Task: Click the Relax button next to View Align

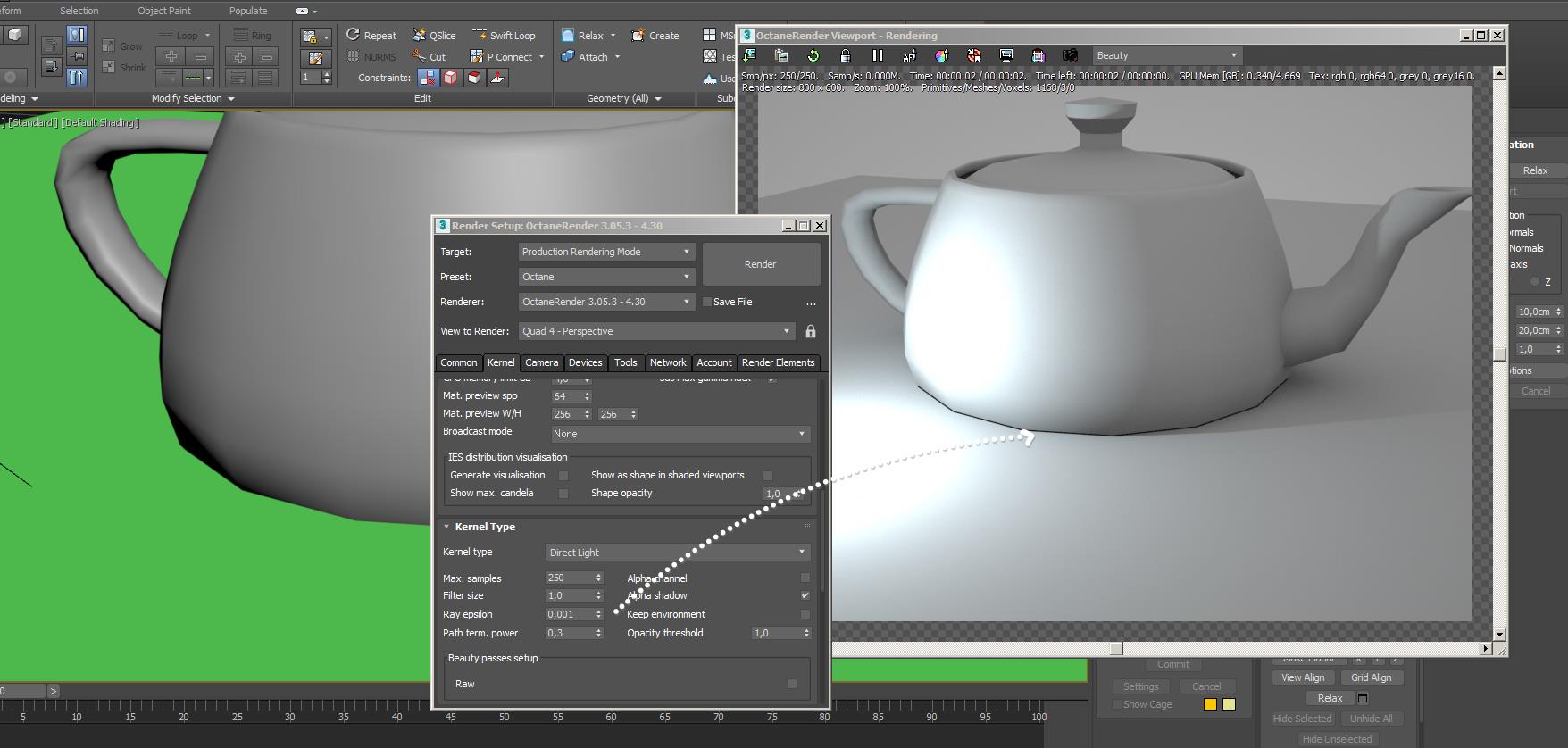Action: tap(1330, 698)
